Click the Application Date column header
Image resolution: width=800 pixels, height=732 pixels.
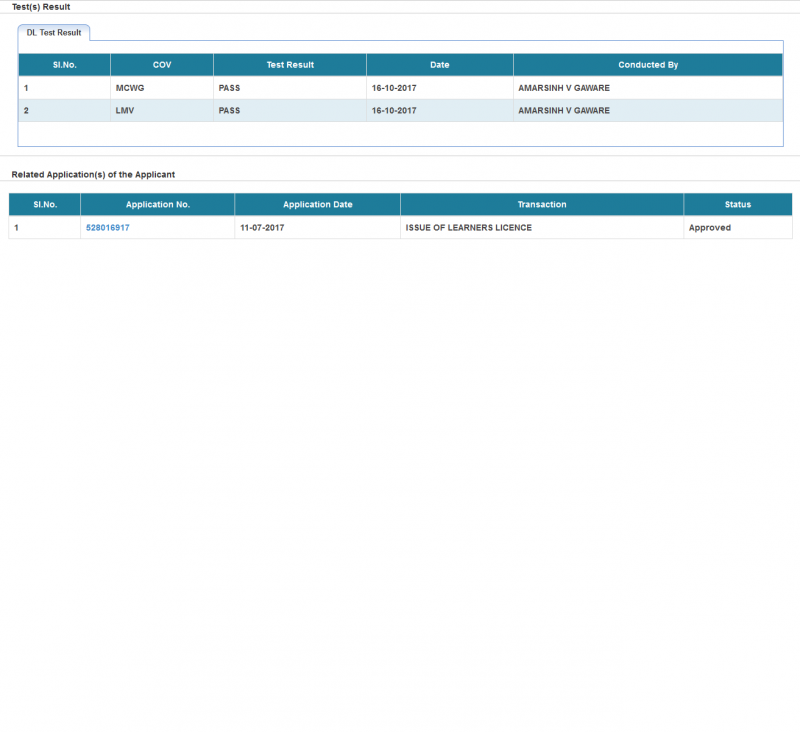(x=317, y=205)
